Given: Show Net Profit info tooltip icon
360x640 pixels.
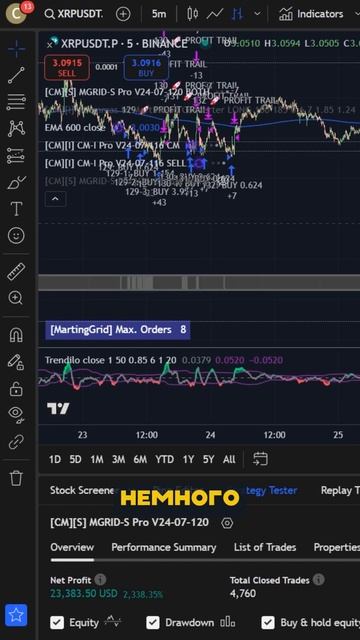Looking at the screenshot, I should (x=100, y=580).
